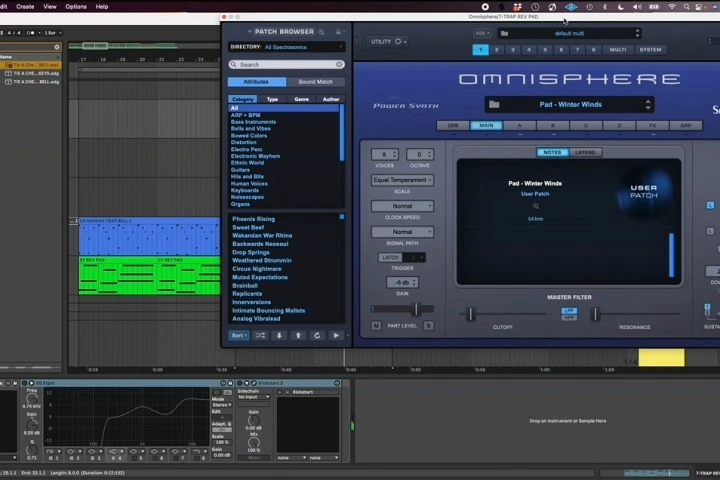Toggle EQ Eight device activator

point(24,383)
